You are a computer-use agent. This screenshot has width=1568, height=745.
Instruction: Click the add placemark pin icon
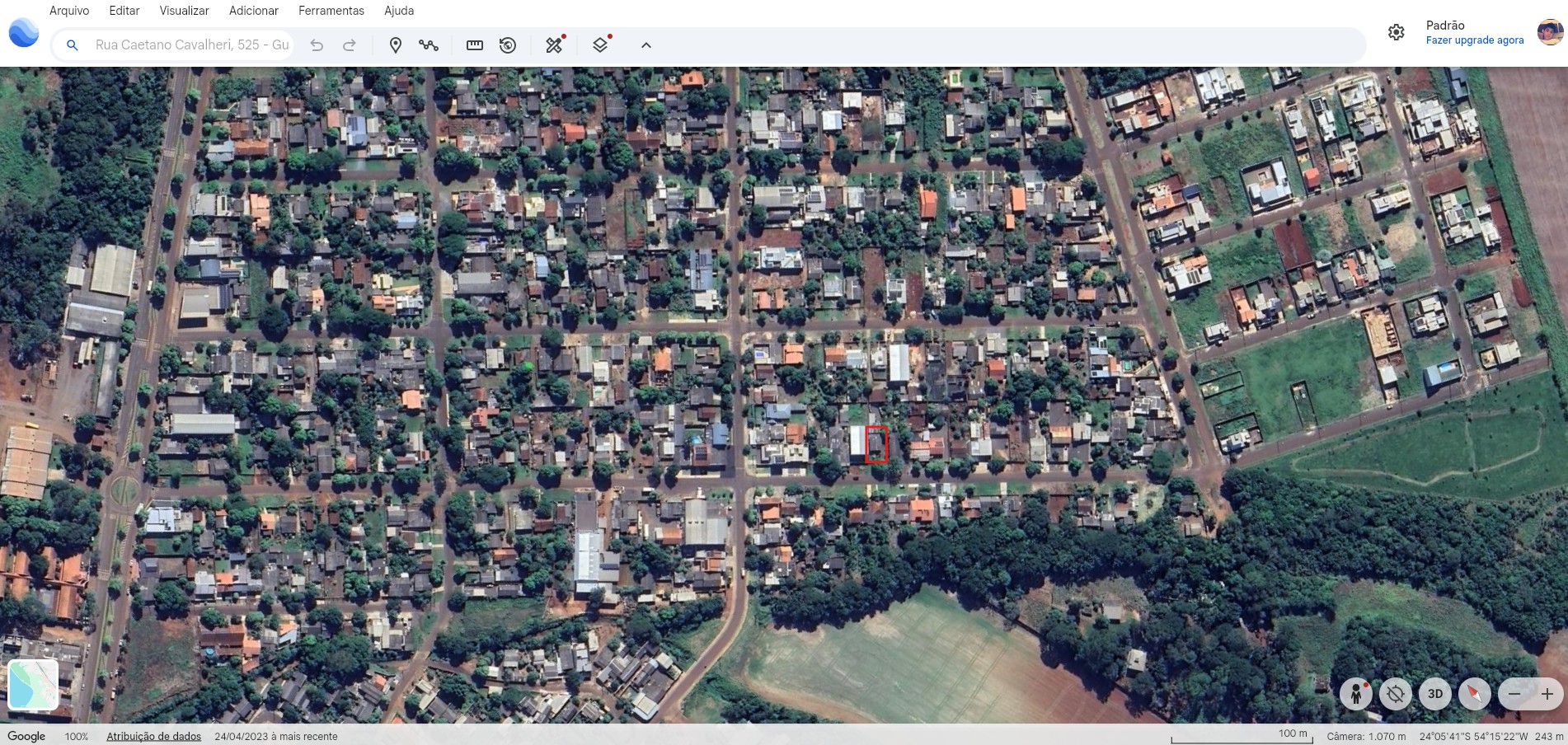coord(396,45)
